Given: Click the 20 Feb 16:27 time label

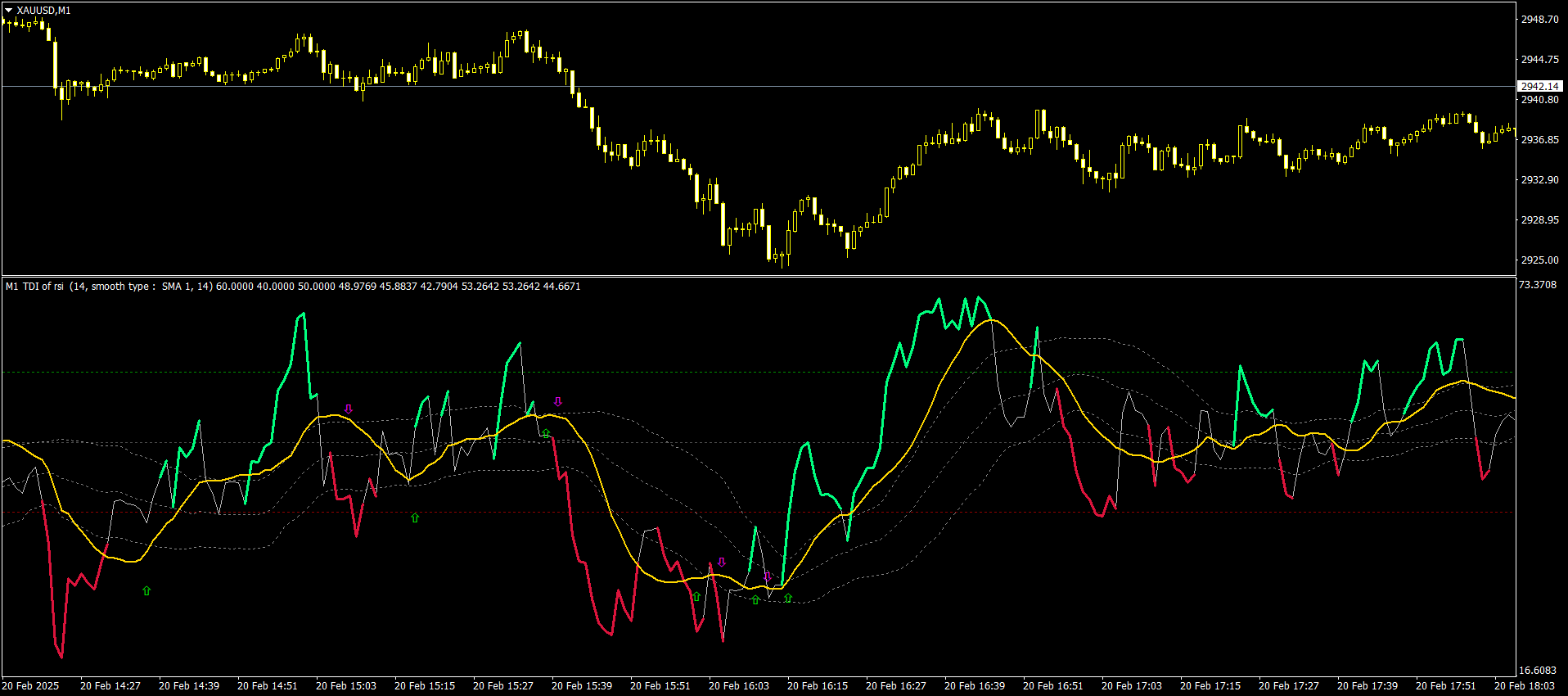Looking at the screenshot, I should pos(896,685).
